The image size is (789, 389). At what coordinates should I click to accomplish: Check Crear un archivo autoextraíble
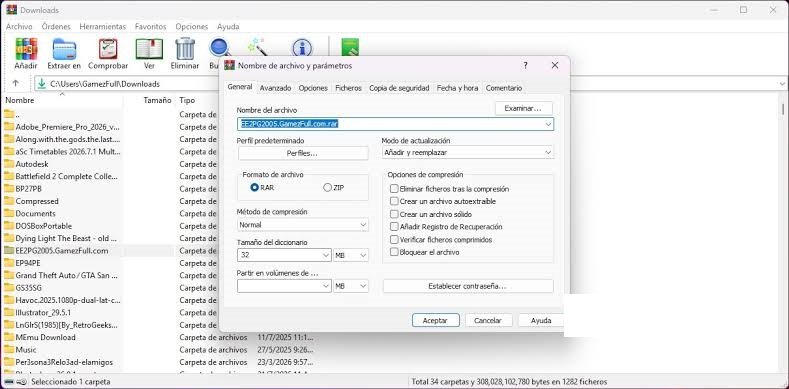point(394,201)
